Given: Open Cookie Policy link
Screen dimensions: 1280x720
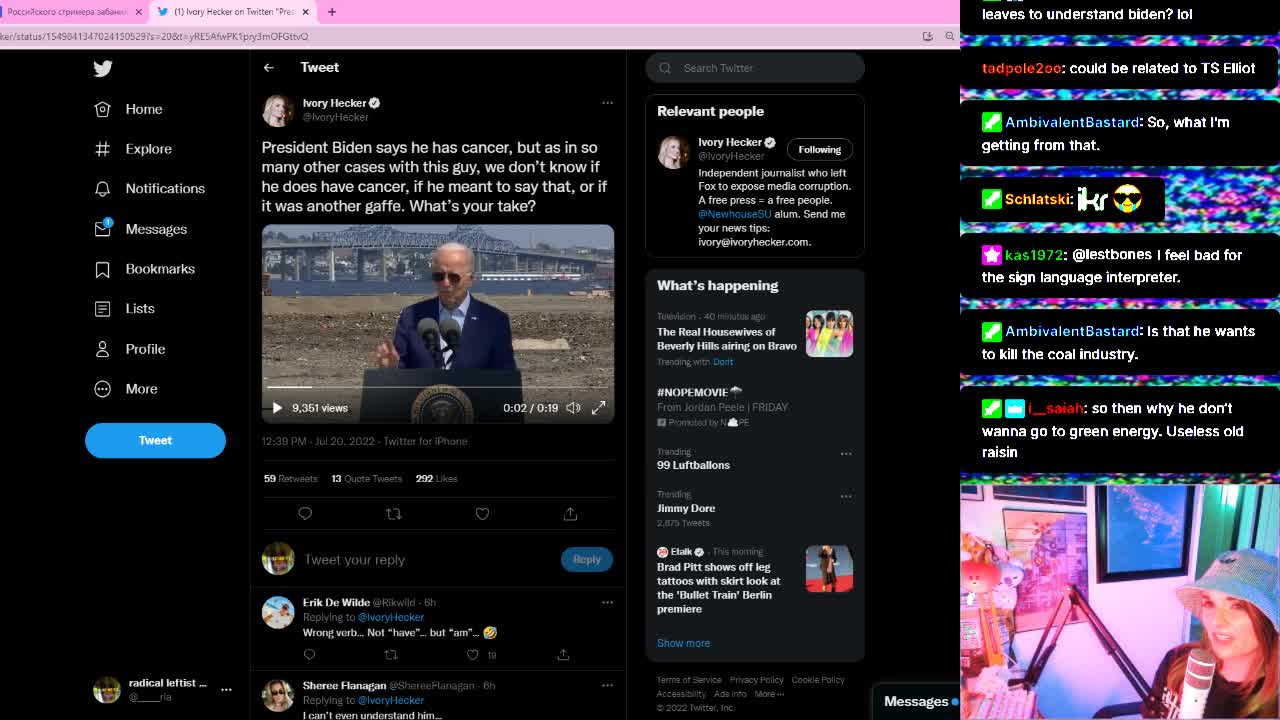Looking at the screenshot, I should [x=818, y=680].
